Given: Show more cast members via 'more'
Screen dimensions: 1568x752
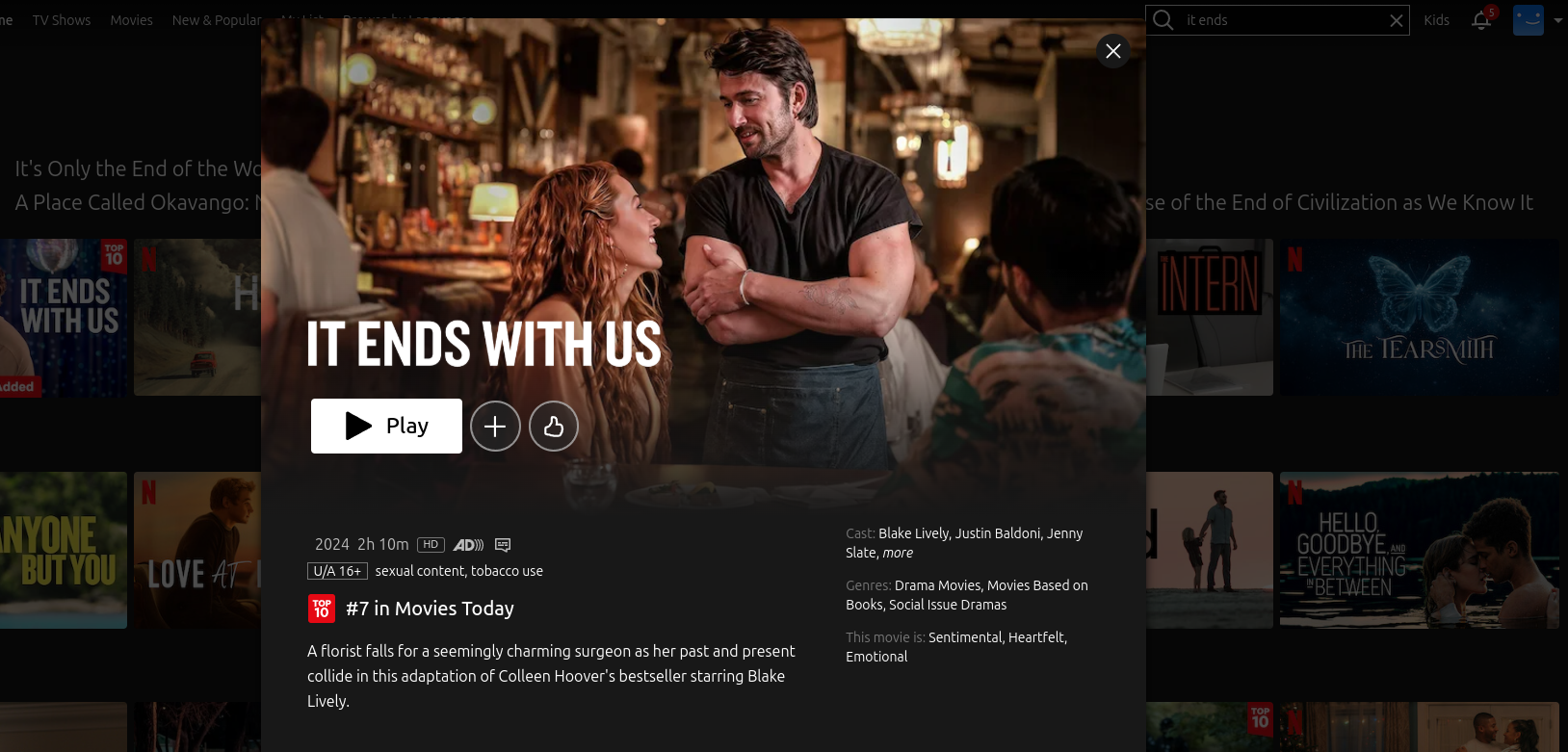Looking at the screenshot, I should 898,553.
